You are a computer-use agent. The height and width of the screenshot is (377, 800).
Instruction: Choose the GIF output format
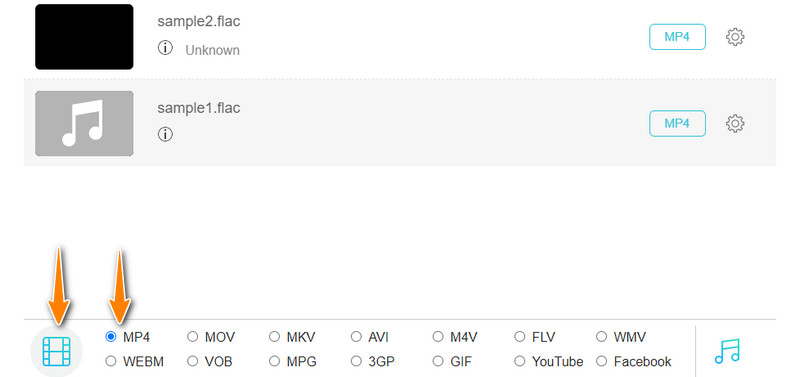click(438, 361)
